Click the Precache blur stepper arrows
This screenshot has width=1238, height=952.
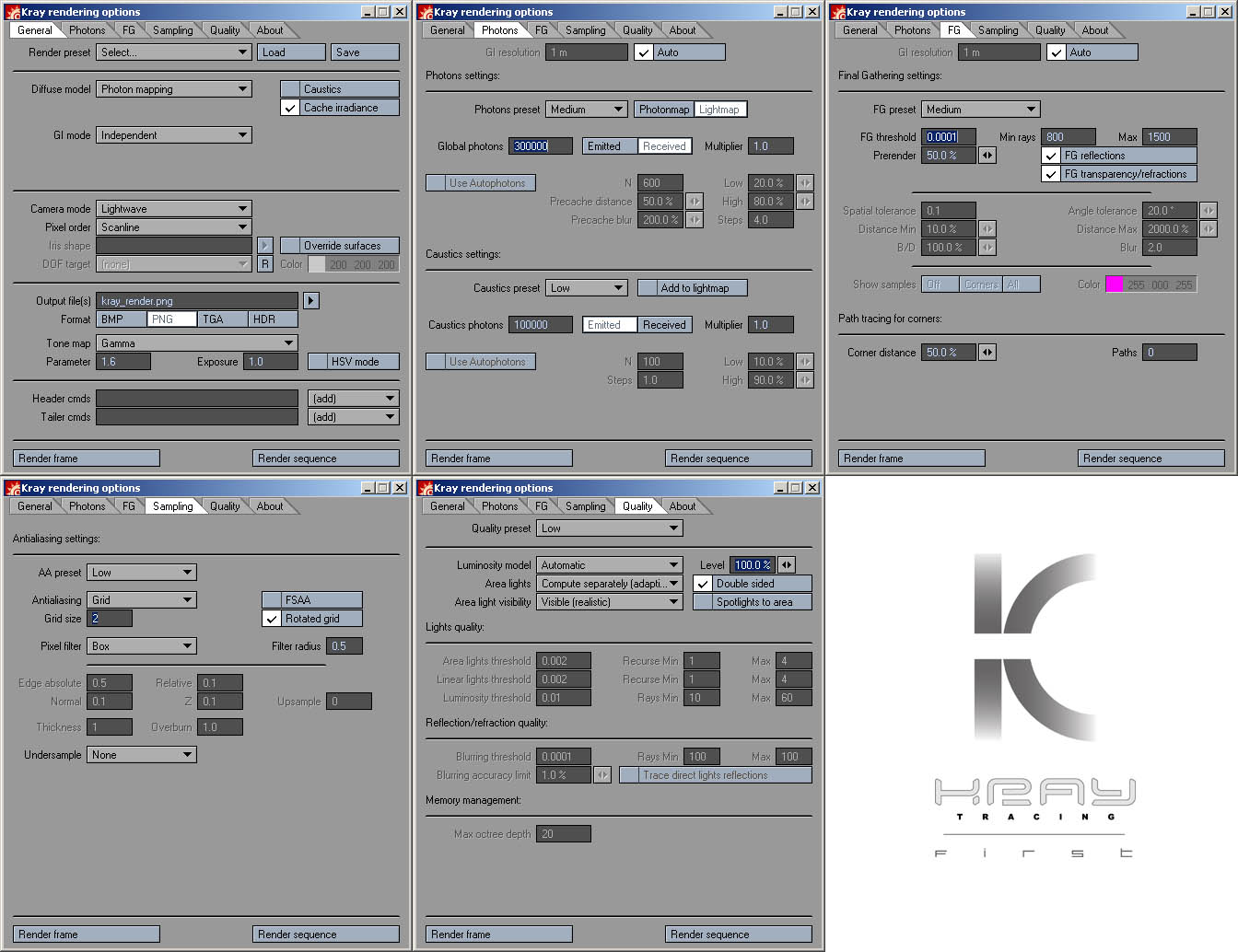694,219
